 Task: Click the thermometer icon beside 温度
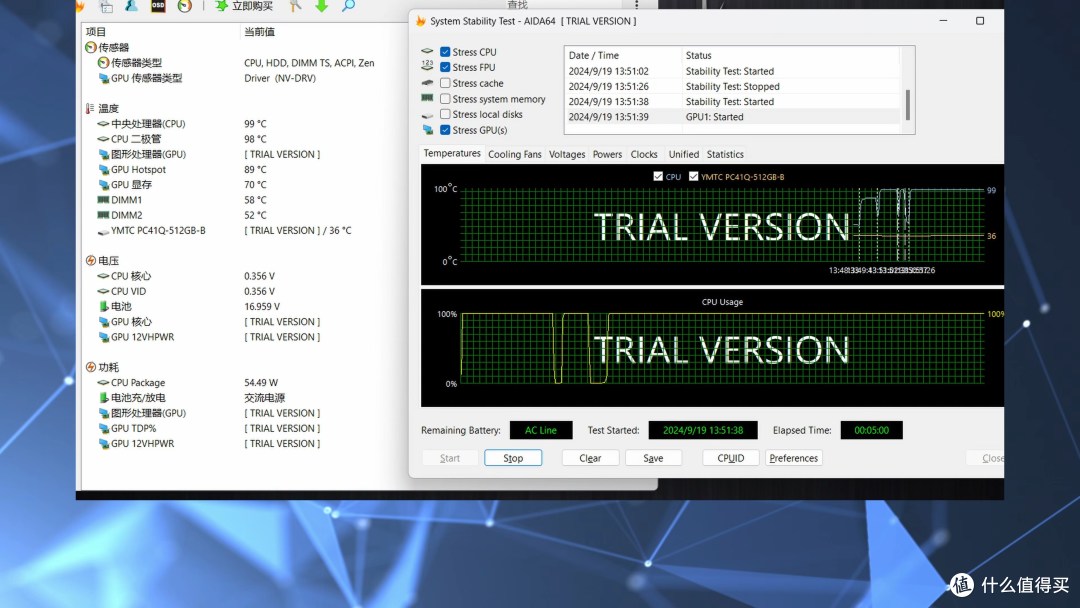tap(90, 109)
